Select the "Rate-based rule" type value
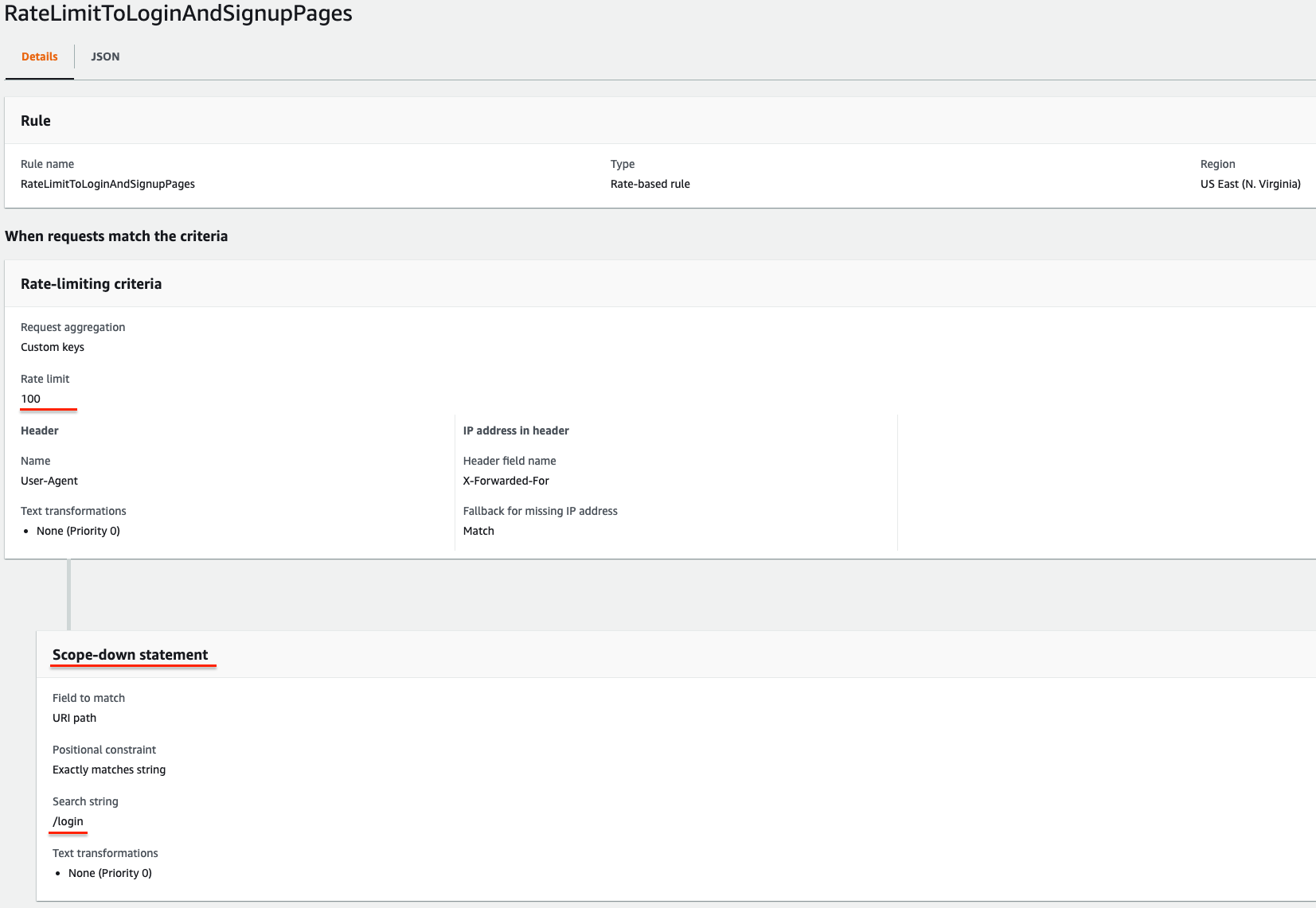 [x=650, y=184]
